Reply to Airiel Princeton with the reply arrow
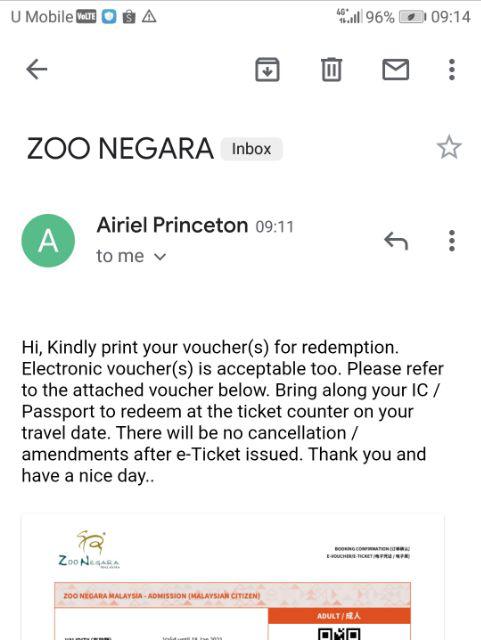 396,241
